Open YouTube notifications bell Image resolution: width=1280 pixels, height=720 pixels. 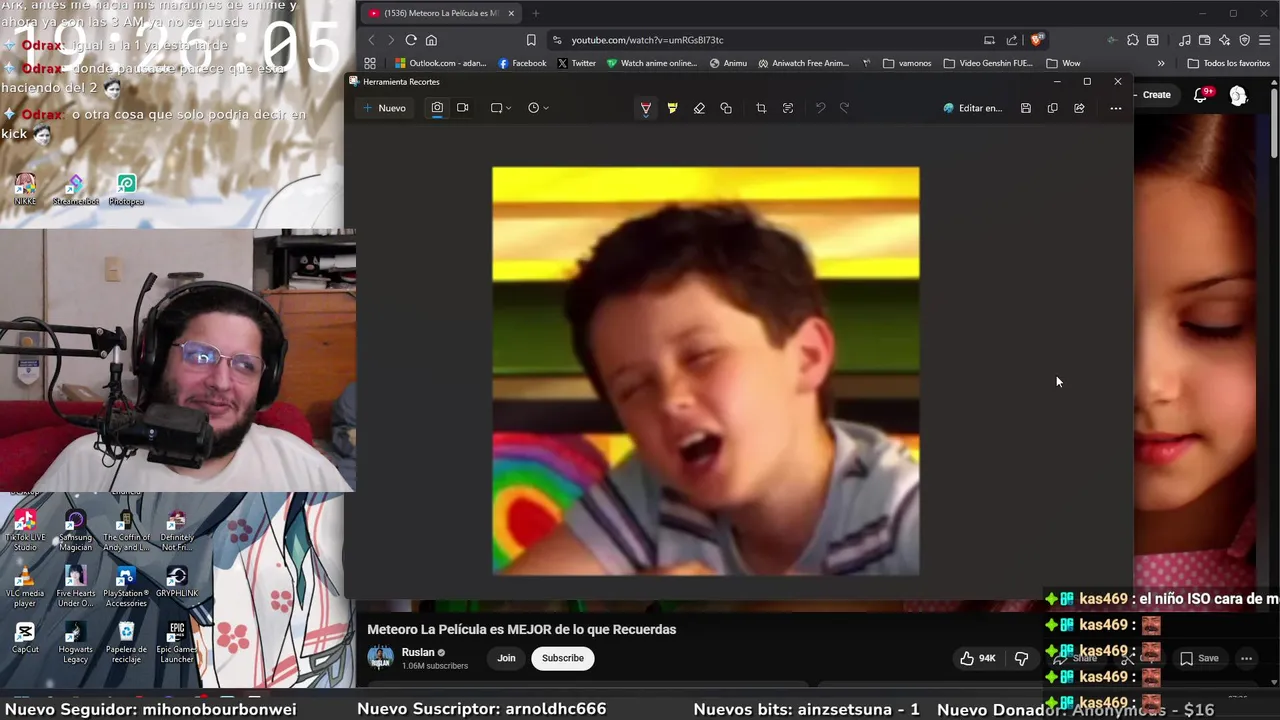click(x=1201, y=95)
